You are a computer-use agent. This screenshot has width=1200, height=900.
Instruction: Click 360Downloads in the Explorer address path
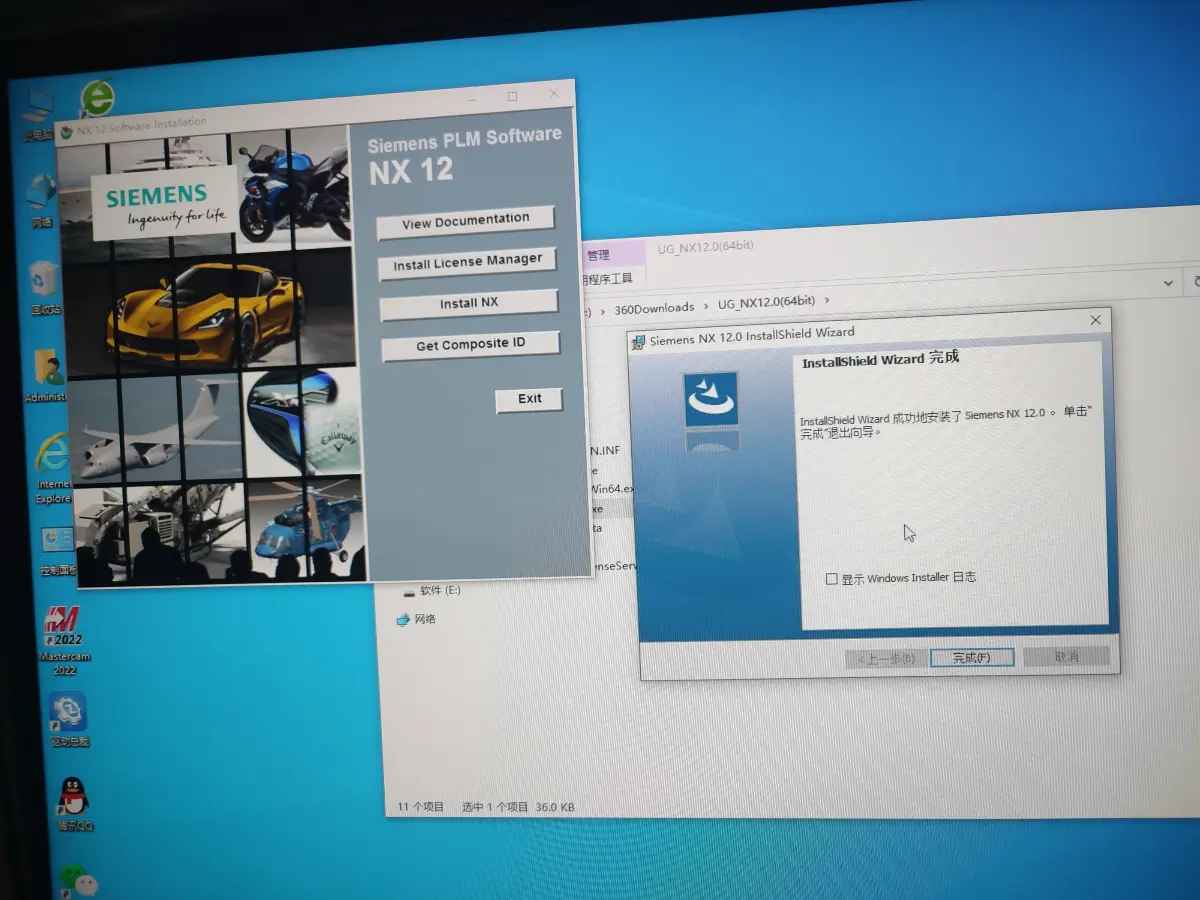point(654,308)
